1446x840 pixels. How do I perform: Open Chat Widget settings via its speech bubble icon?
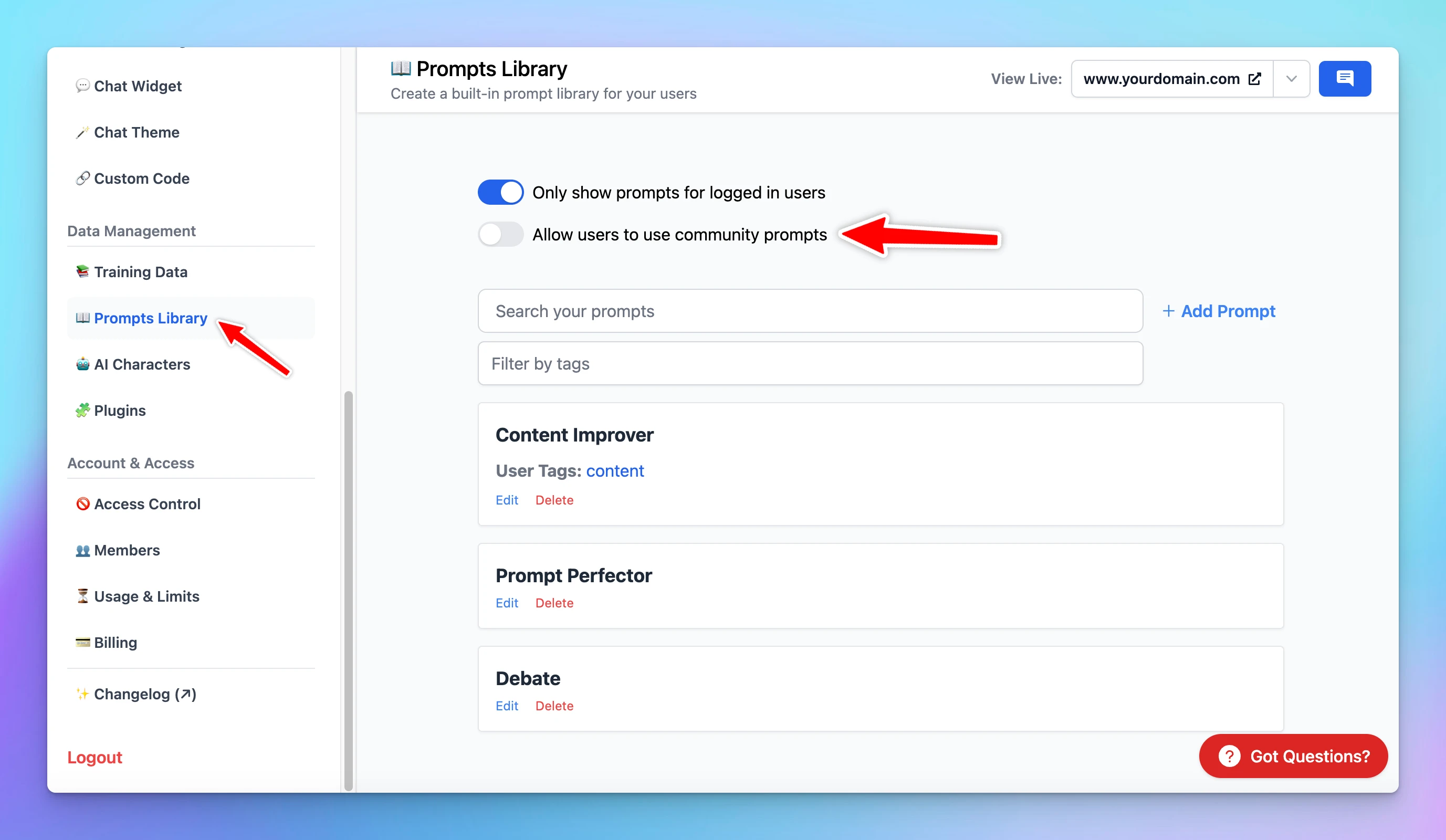tap(83, 86)
